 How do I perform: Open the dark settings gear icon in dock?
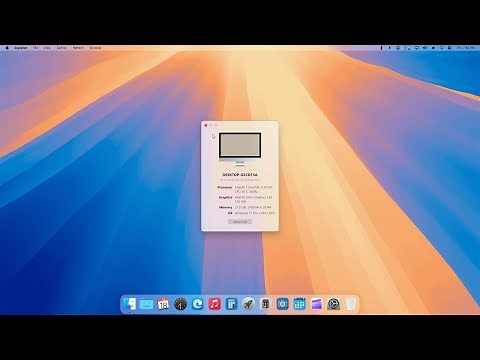click(333, 304)
